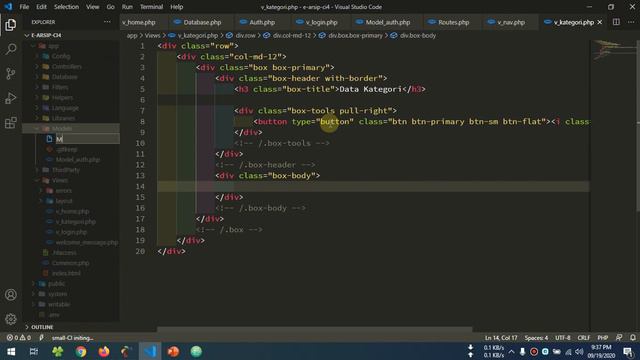Viewport: 640px width, 360px height.
Task: Open the Source Control view
Action: coord(11,74)
